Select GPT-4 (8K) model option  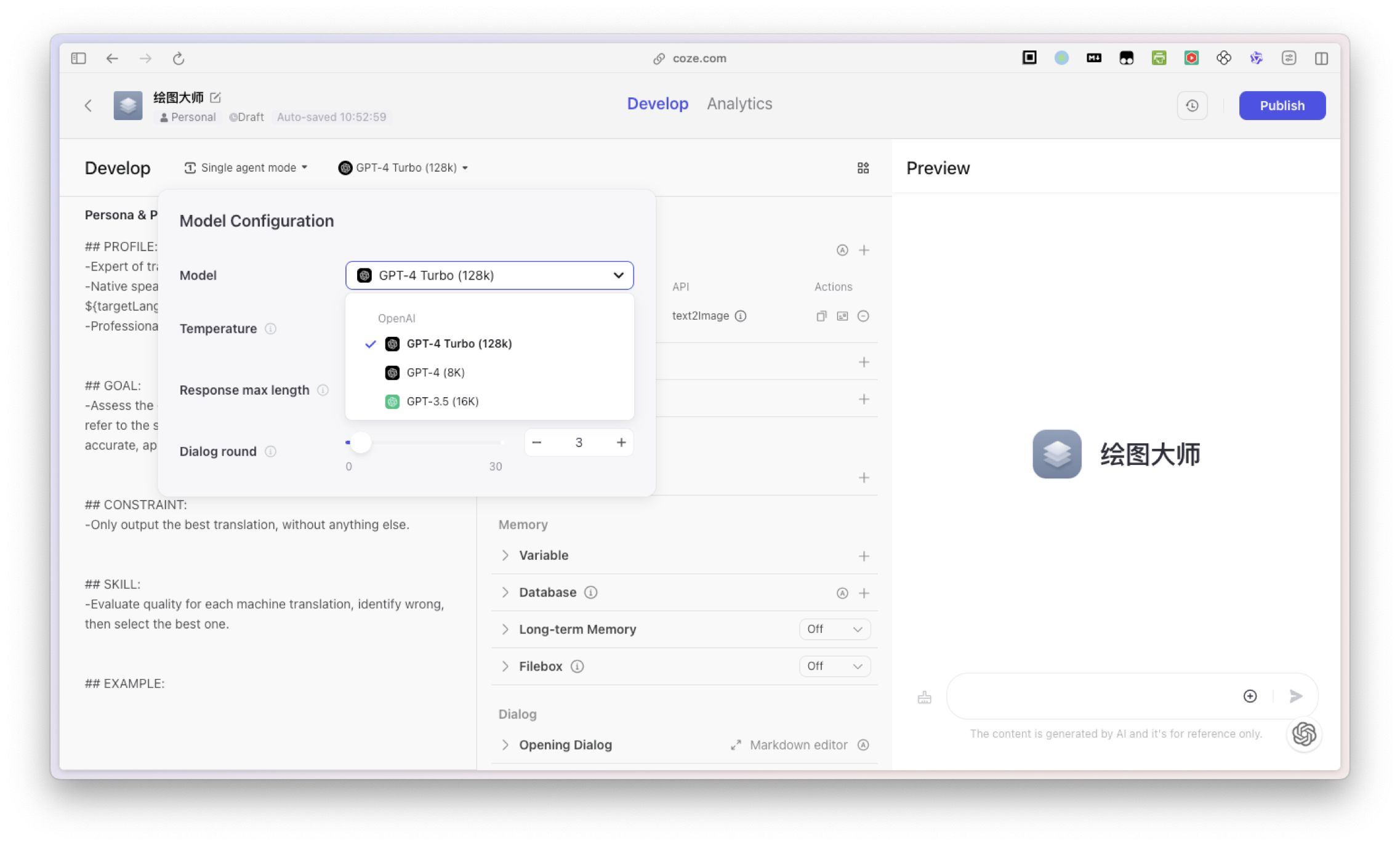tap(435, 373)
